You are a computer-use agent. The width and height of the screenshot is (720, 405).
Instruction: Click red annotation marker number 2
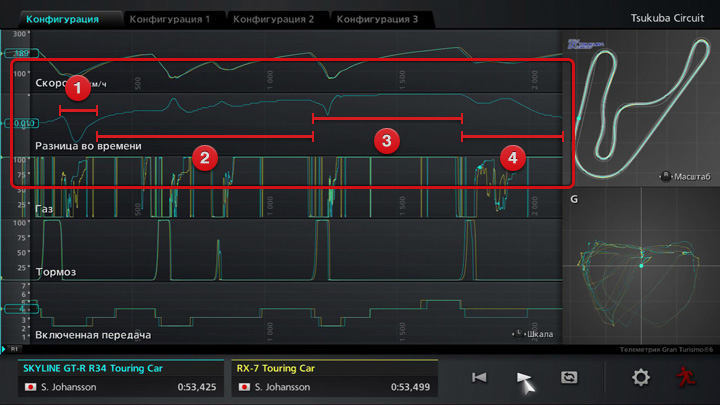(204, 157)
